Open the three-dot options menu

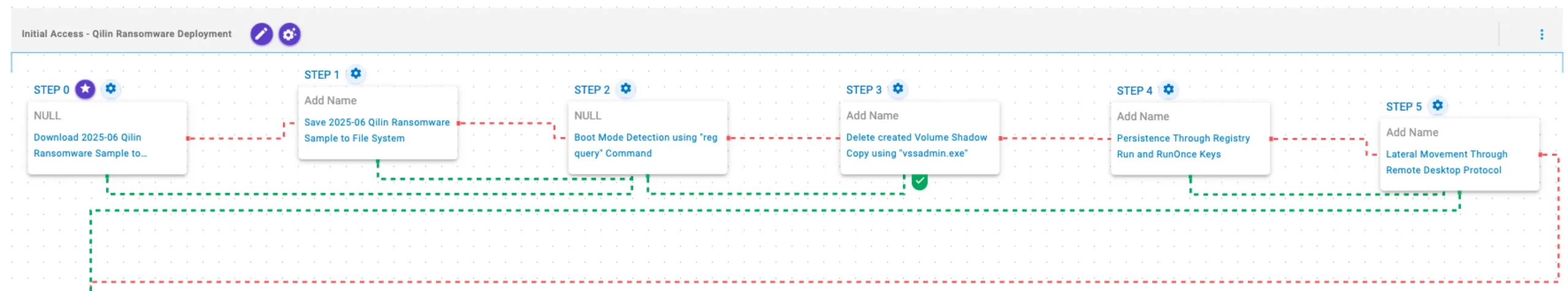coord(1541,34)
